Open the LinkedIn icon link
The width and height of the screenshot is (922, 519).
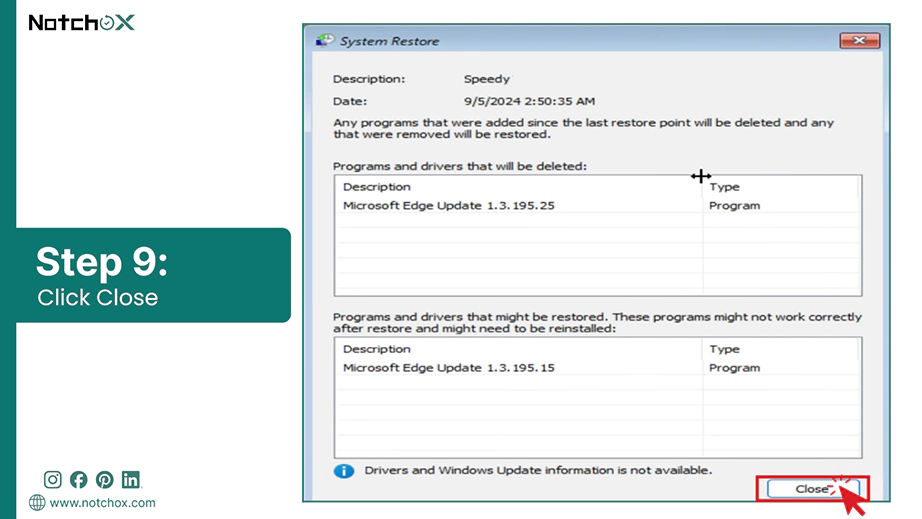pyautogui.click(x=131, y=480)
